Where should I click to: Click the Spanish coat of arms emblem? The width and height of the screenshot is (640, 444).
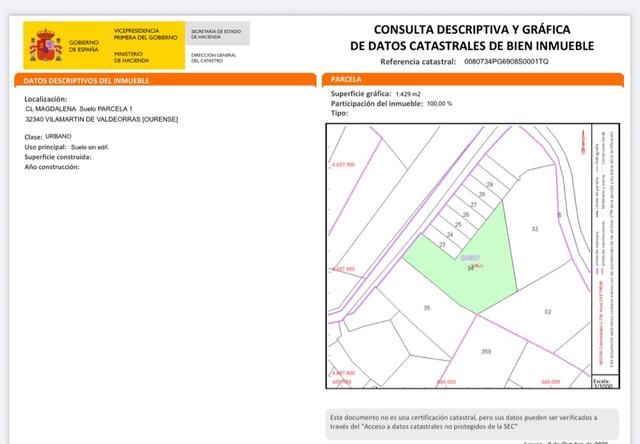[45, 45]
